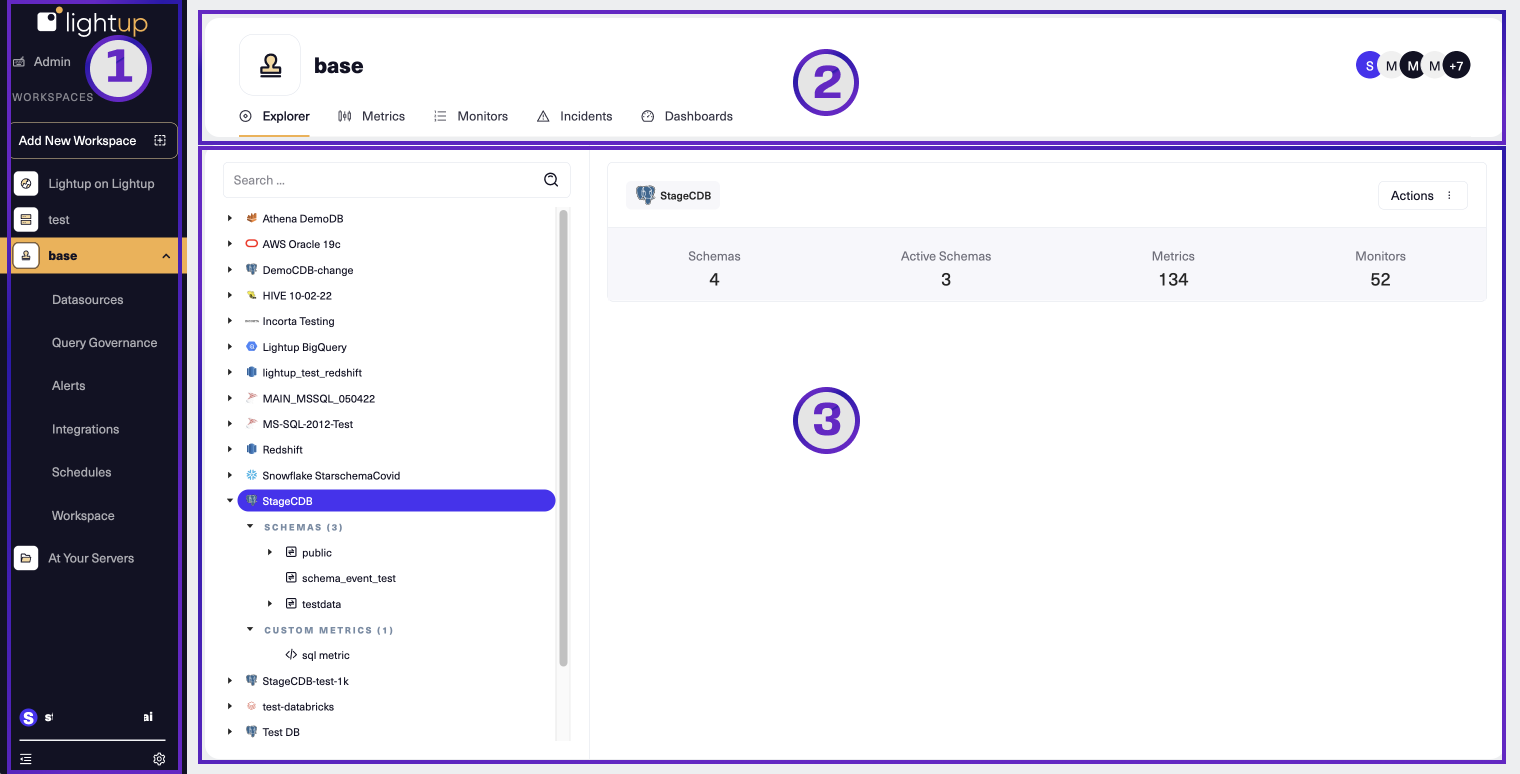
Task: Switch to the Incidents tab
Action: click(575, 117)
